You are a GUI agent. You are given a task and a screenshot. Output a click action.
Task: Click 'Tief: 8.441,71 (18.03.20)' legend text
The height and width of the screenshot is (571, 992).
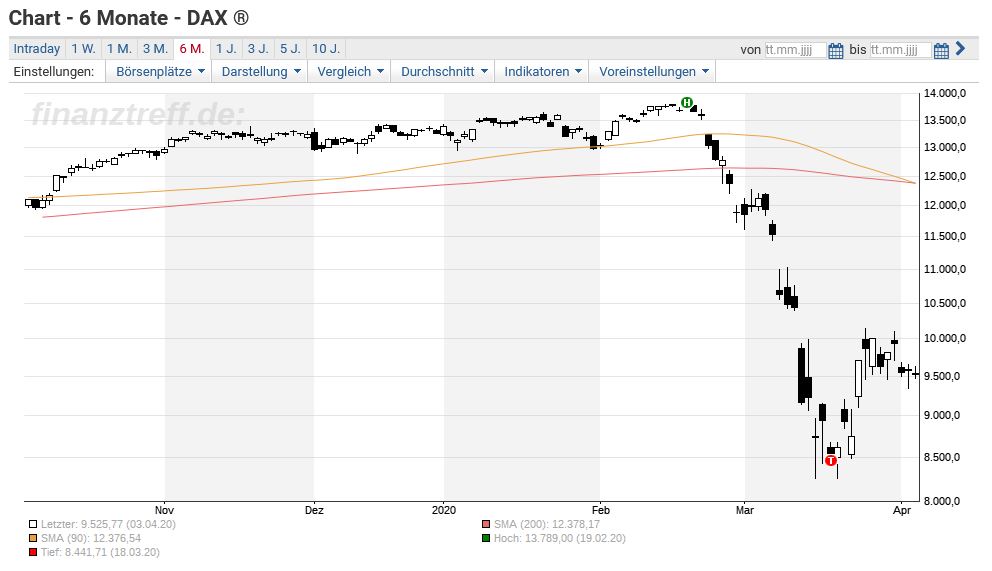101,552
